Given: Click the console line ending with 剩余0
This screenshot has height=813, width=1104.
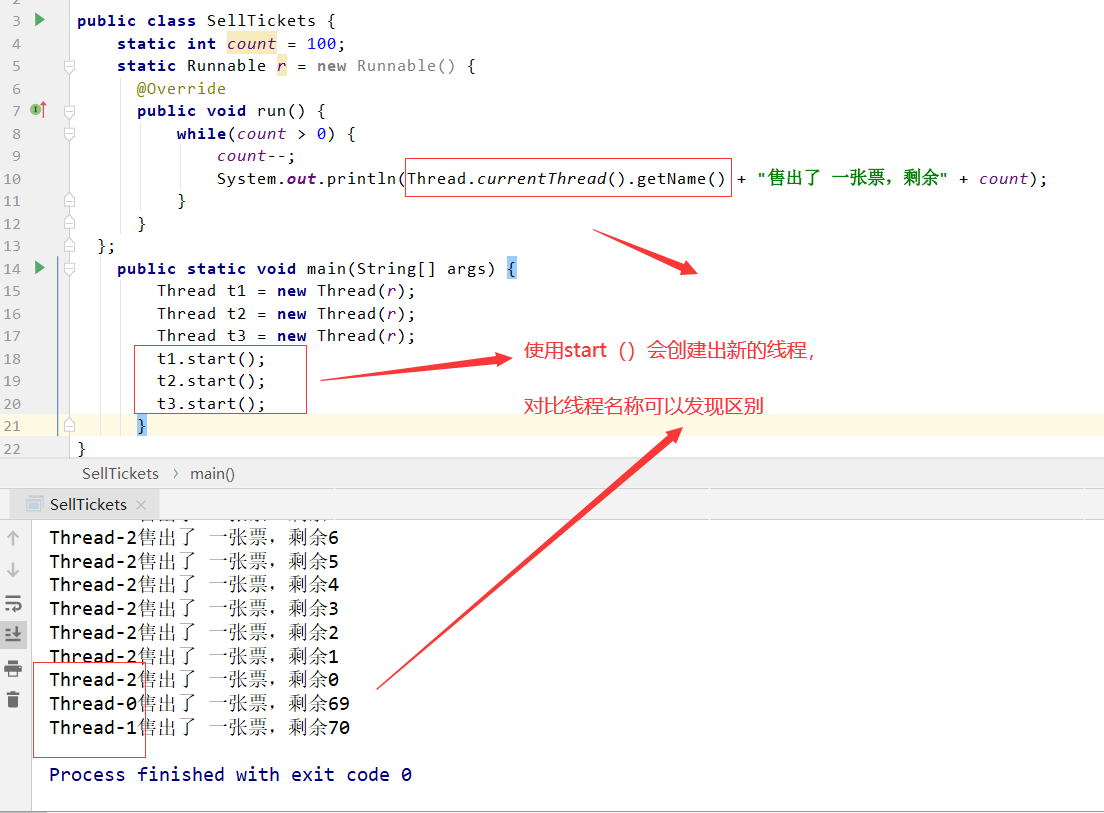Looking at the screenshot, I should pyautogui.click(x=194, y=680).
